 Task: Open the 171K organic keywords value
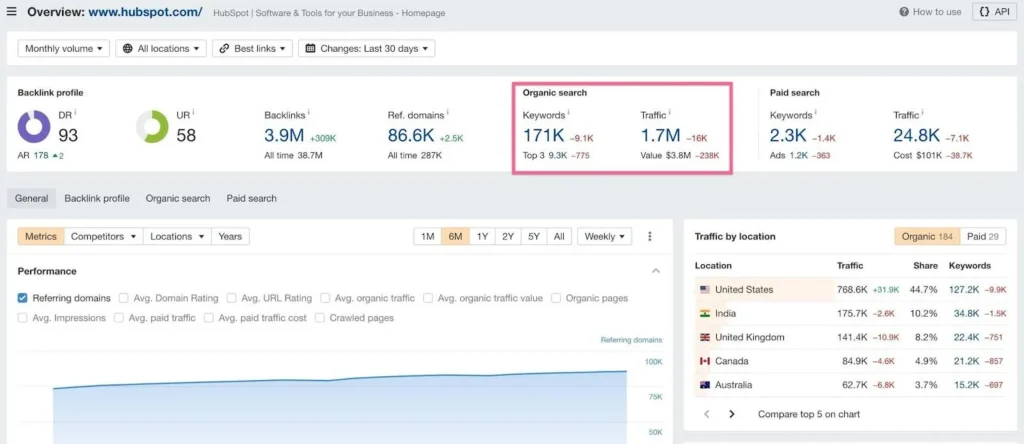543,136
